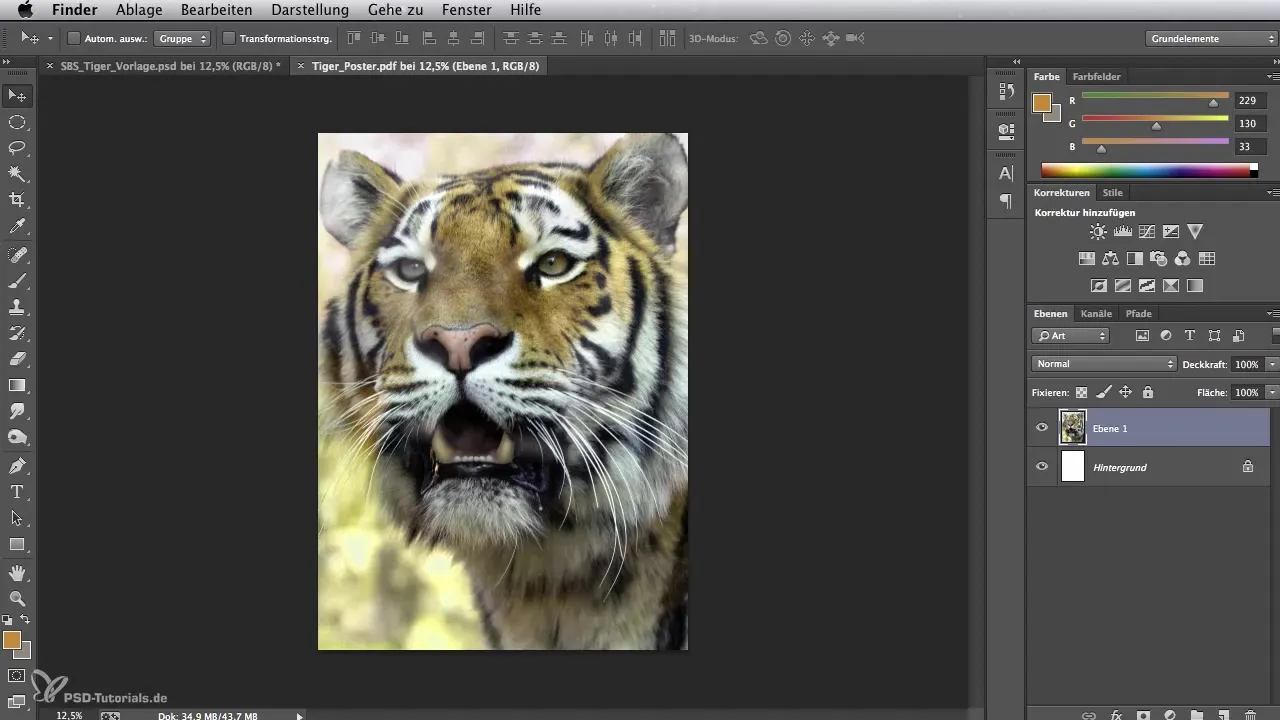
Task: Toggle lock layer position
Action: [x=1125, y=393]
